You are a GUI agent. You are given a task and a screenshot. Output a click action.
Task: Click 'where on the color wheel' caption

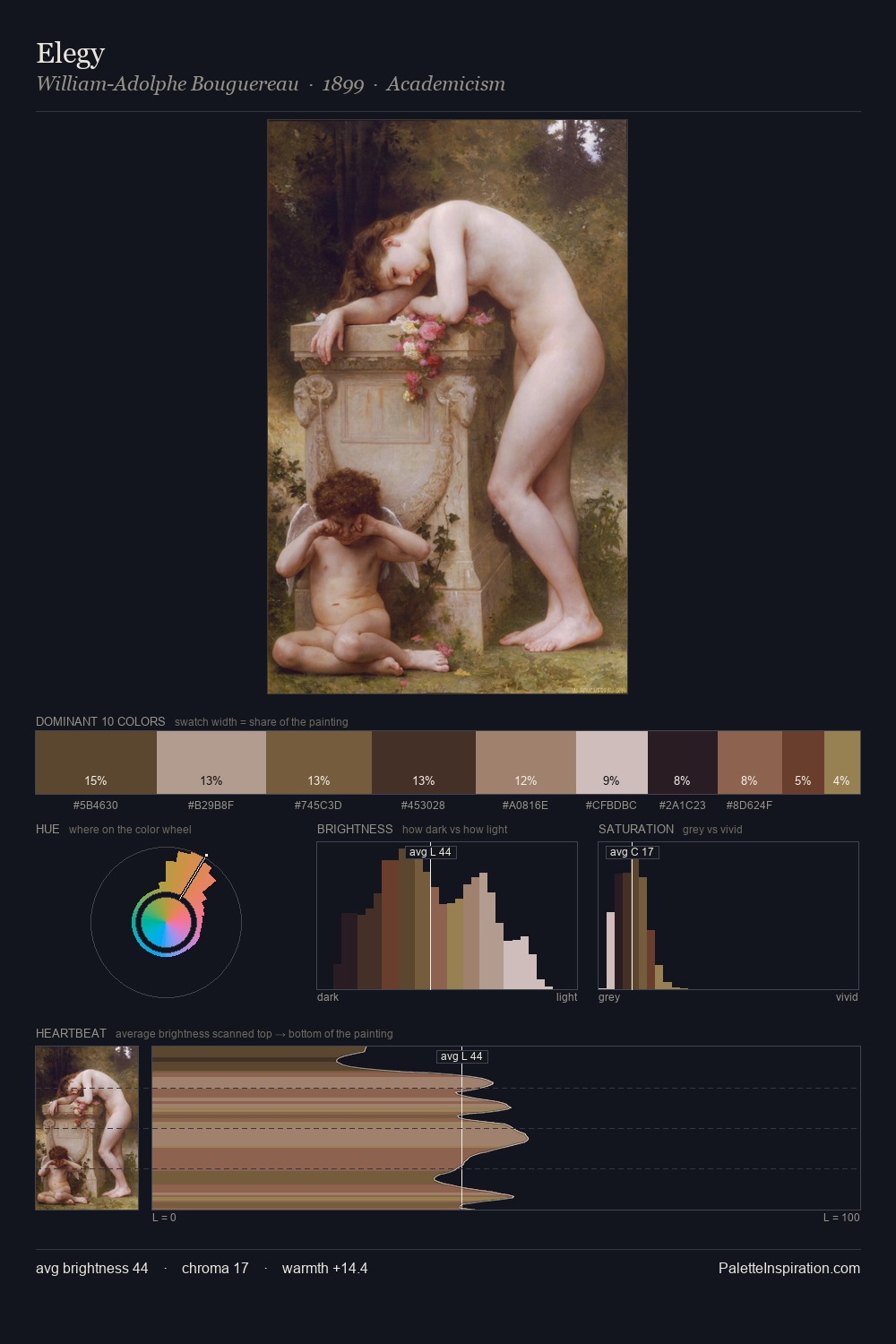tap(130, 830)
